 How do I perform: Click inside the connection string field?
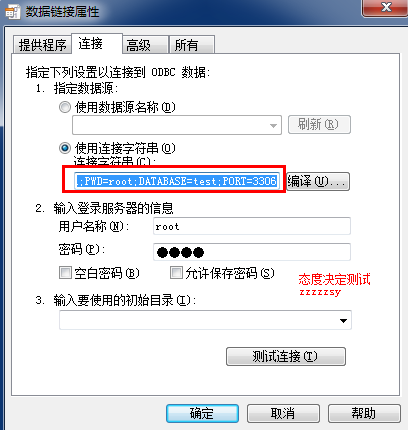pyautogui.click(x=177, y=181)
